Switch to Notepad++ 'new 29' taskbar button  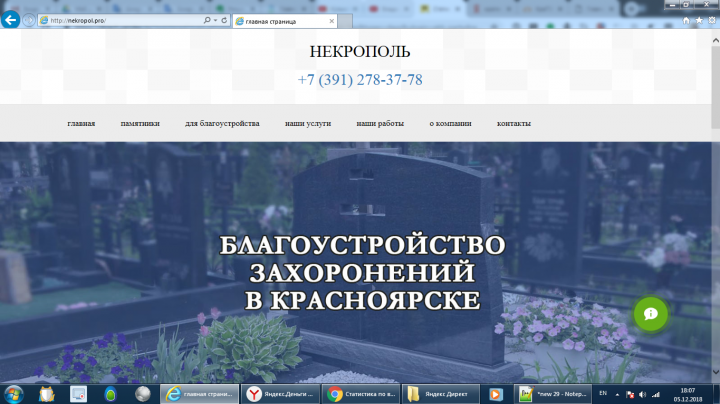pyautogui.click(x=552, y=394)
